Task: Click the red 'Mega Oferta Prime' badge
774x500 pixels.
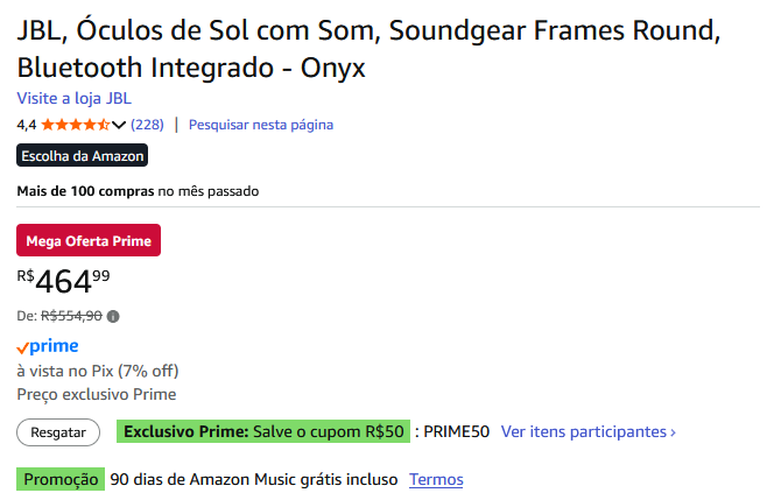Action: point(89,241)
